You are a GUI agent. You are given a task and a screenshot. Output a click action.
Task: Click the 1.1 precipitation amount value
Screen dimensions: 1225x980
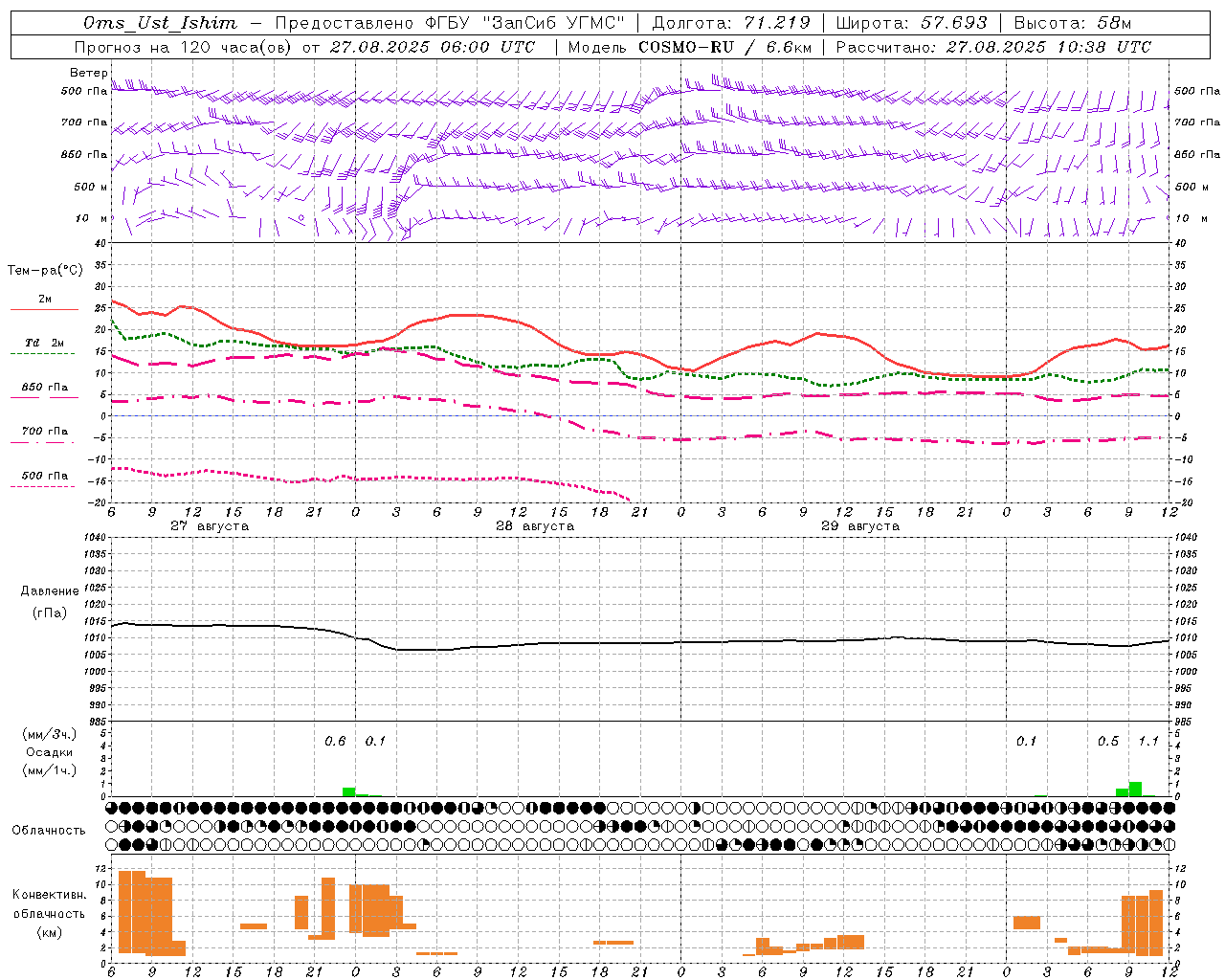pyautogui.click(x=1148, y=742)
